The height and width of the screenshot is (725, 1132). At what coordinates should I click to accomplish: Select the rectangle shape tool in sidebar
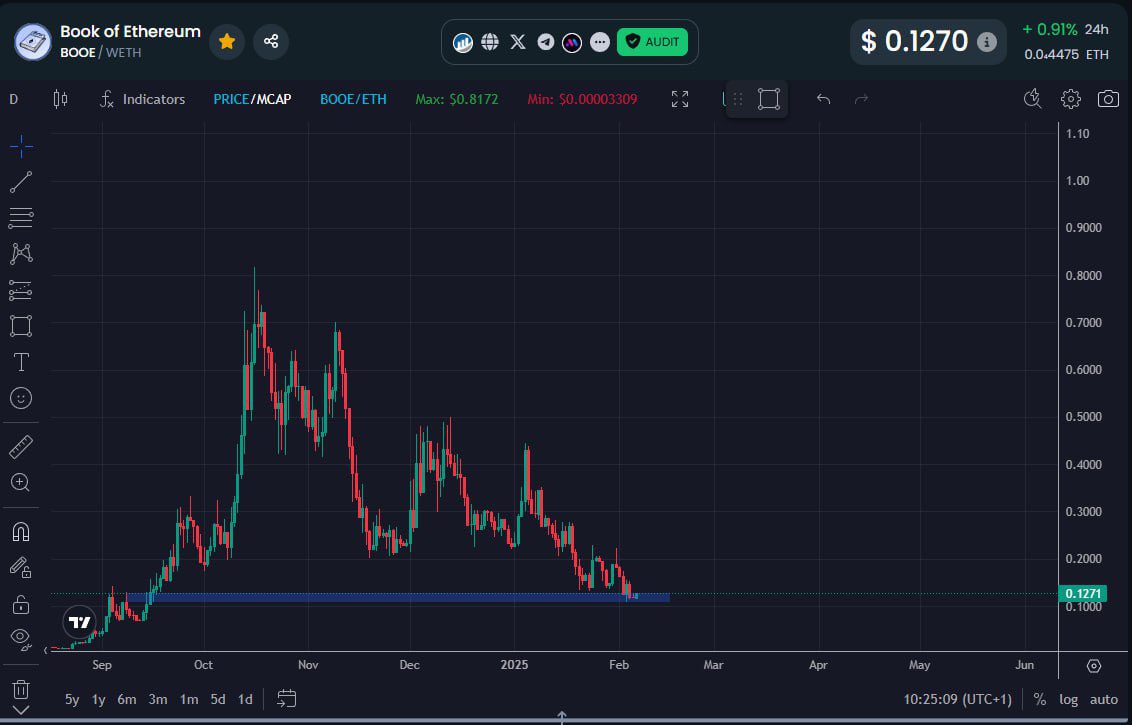(x=21, y=326)
